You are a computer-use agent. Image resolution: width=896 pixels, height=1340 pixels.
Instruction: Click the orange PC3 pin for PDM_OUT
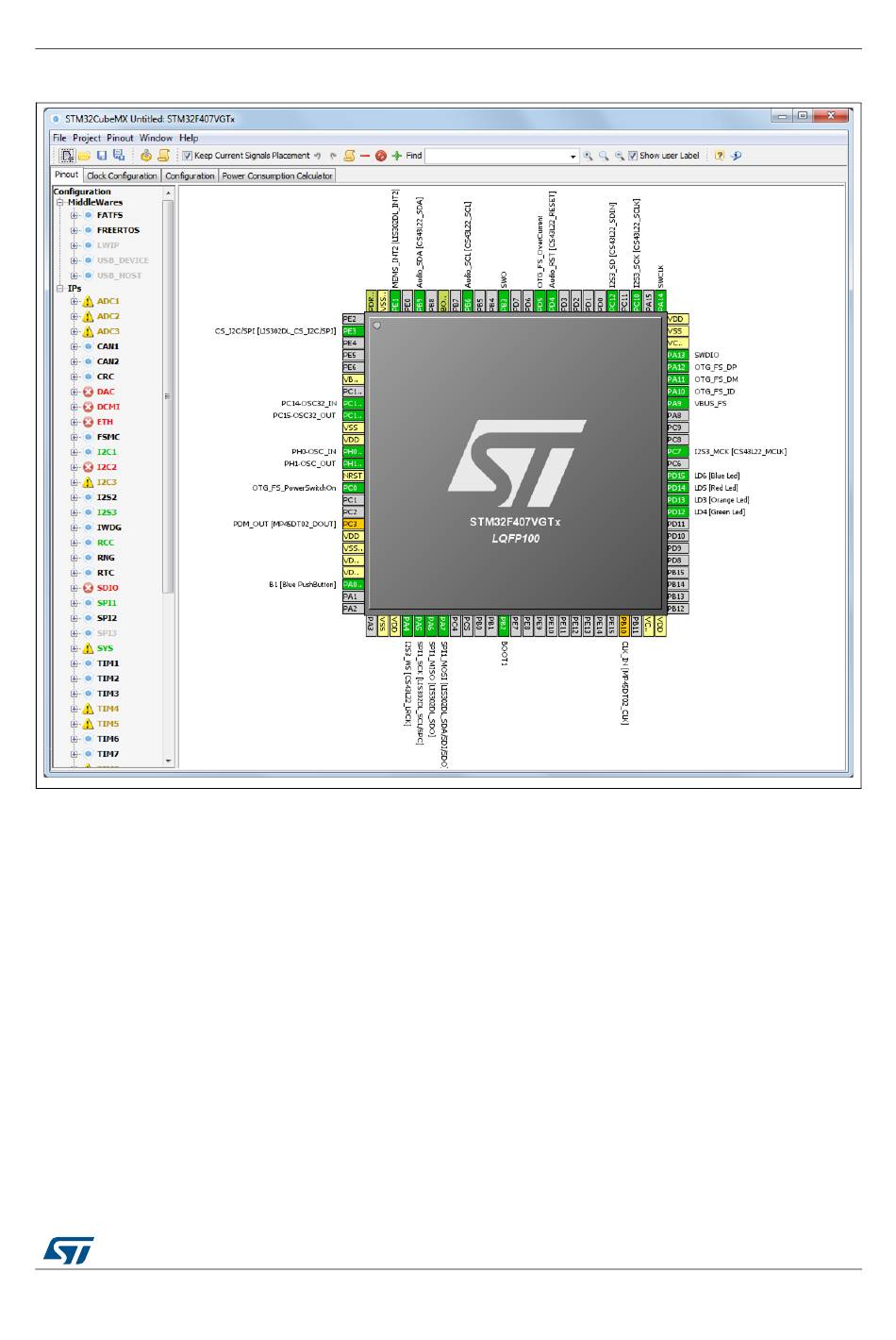[x=353, y=525]
